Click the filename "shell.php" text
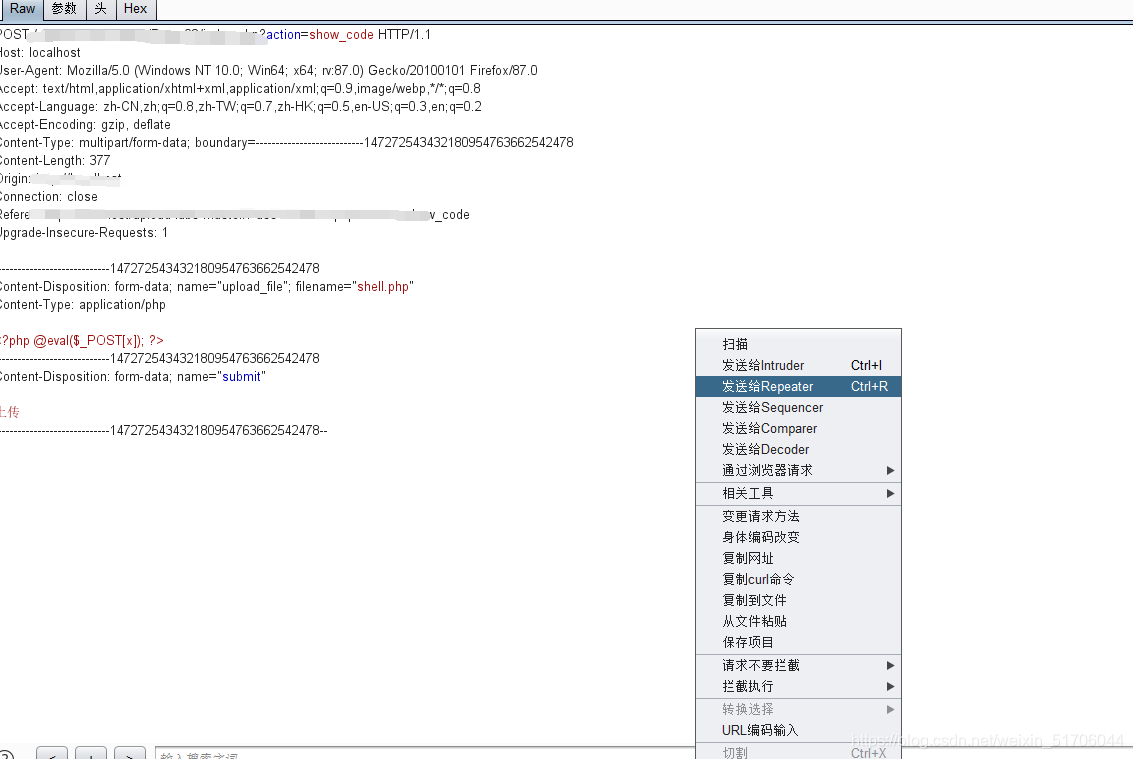Viewport: 1133px width, 759px height. tap(383, 287)
